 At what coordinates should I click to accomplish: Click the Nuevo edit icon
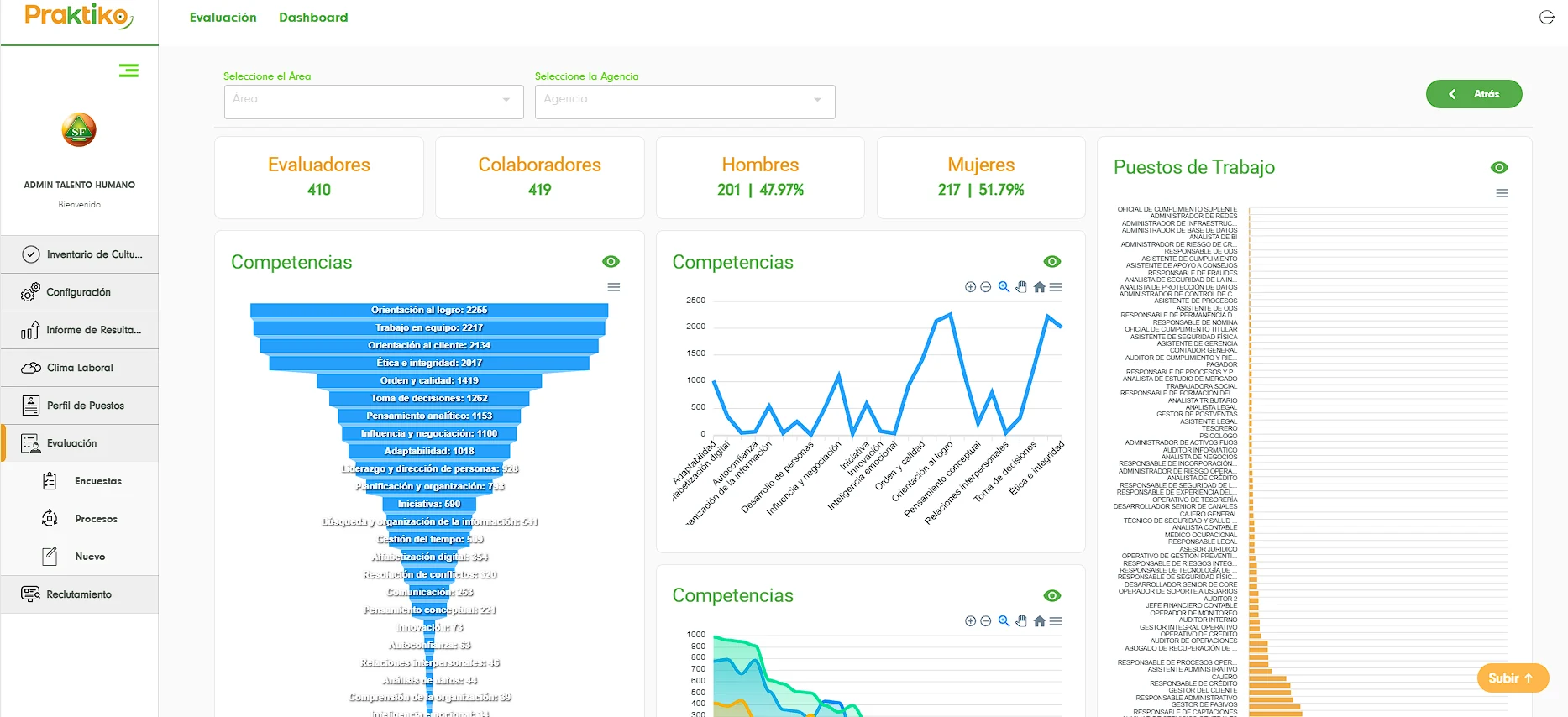pyautogui.click(x=50, y=556)
